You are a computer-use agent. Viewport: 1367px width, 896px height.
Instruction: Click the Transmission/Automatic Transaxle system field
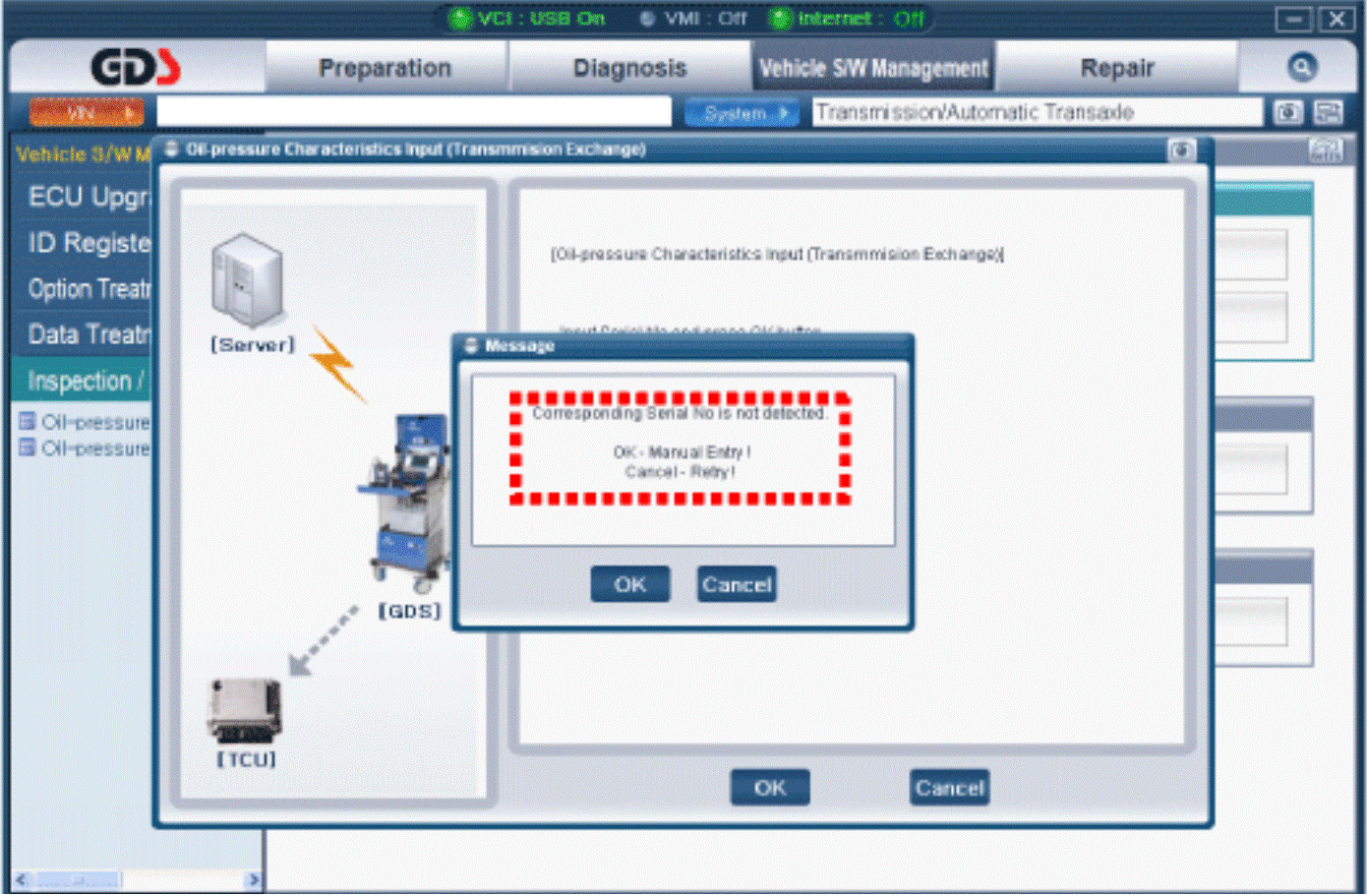pos(1037,112)
